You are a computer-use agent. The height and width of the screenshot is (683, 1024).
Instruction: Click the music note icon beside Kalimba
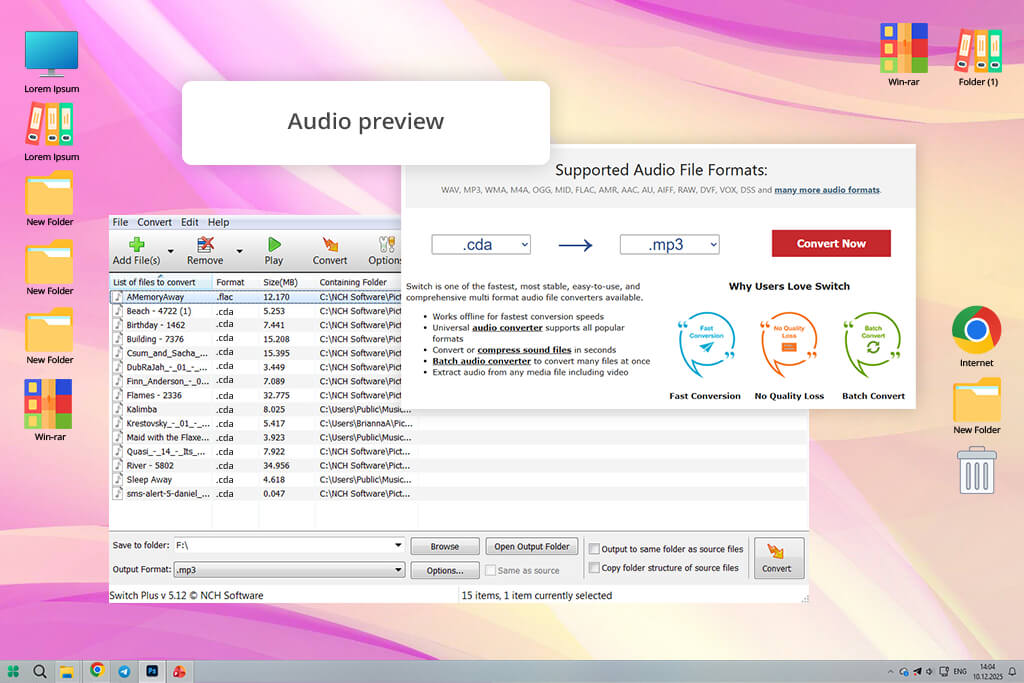point(118,409)
